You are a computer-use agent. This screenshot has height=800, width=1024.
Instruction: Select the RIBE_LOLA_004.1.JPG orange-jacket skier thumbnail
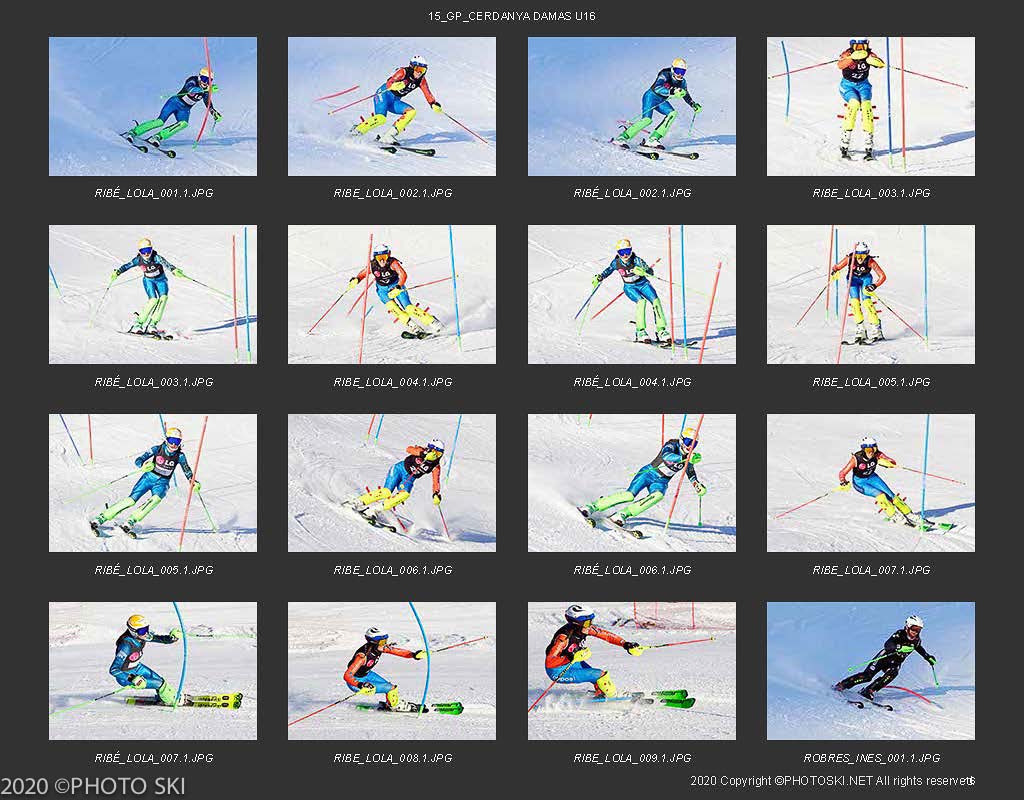coord(392,295)
